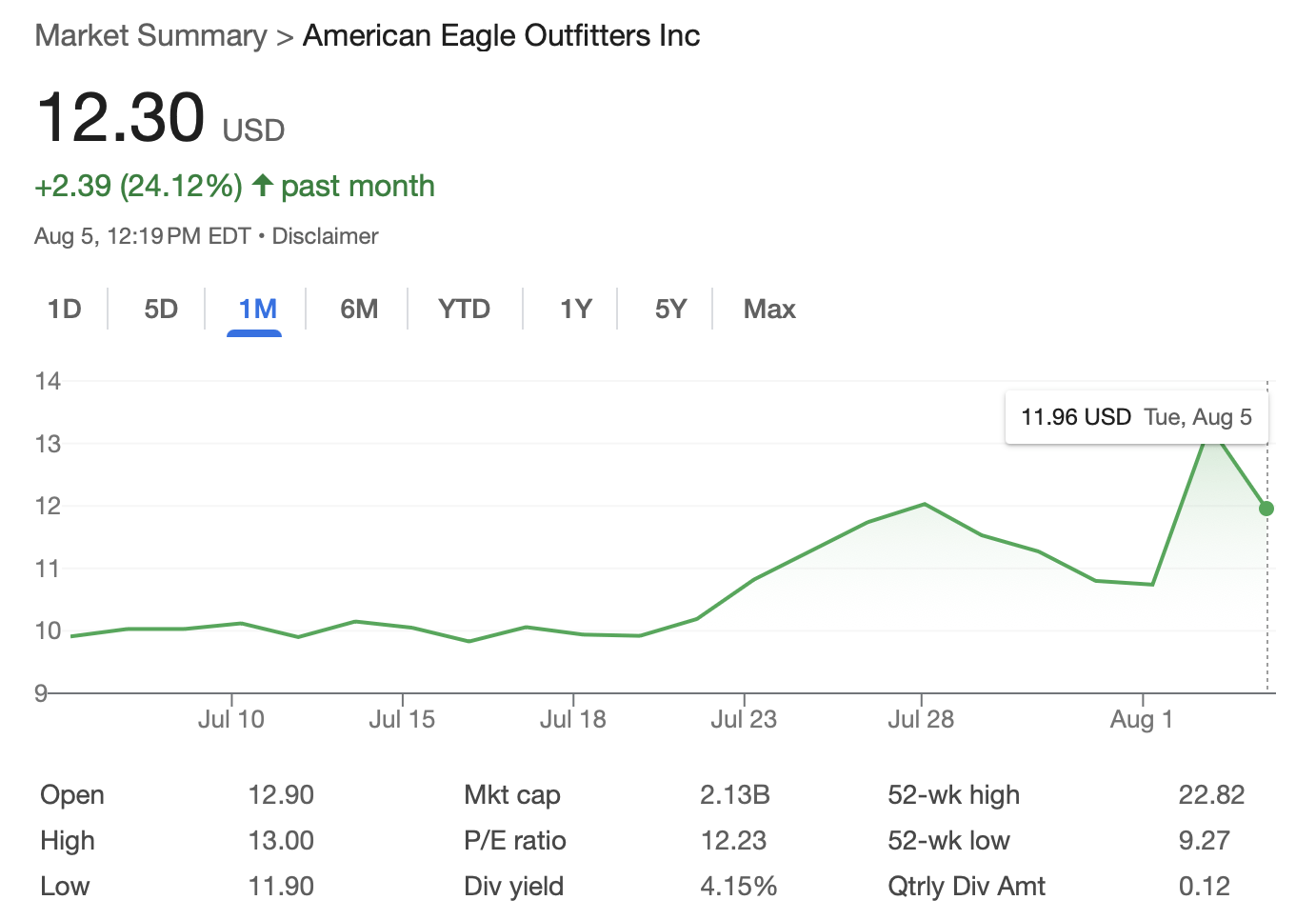
Task: Click the current price 12.30 USD
Action: 122,117
